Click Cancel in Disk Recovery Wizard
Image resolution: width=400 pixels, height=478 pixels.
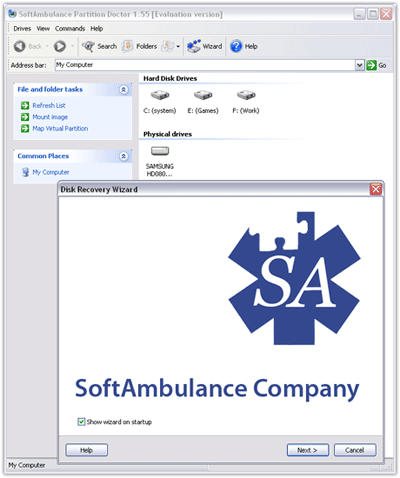[355, 450]
